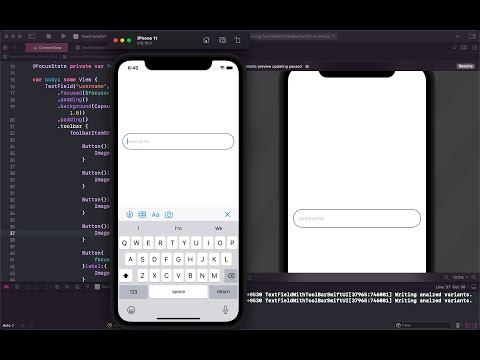
Task: Open the canvas 100% zoom dropdown
Action: pos(460,277)
